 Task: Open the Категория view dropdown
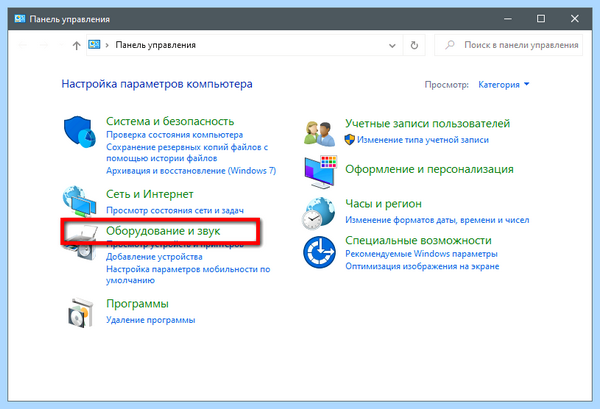pos(504,85)
